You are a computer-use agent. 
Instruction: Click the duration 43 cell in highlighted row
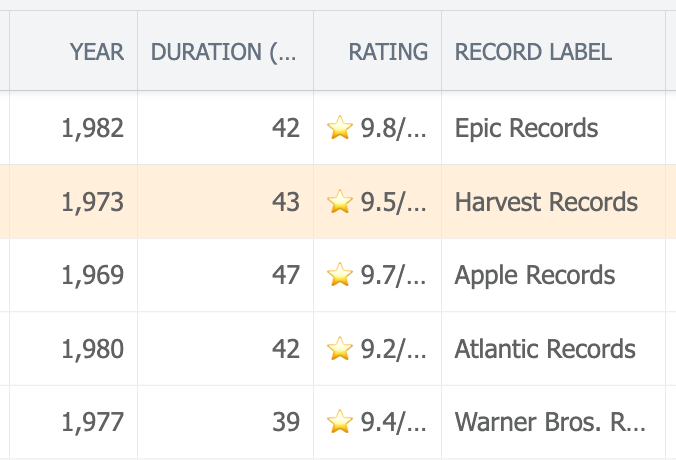[x=225, y=201]
